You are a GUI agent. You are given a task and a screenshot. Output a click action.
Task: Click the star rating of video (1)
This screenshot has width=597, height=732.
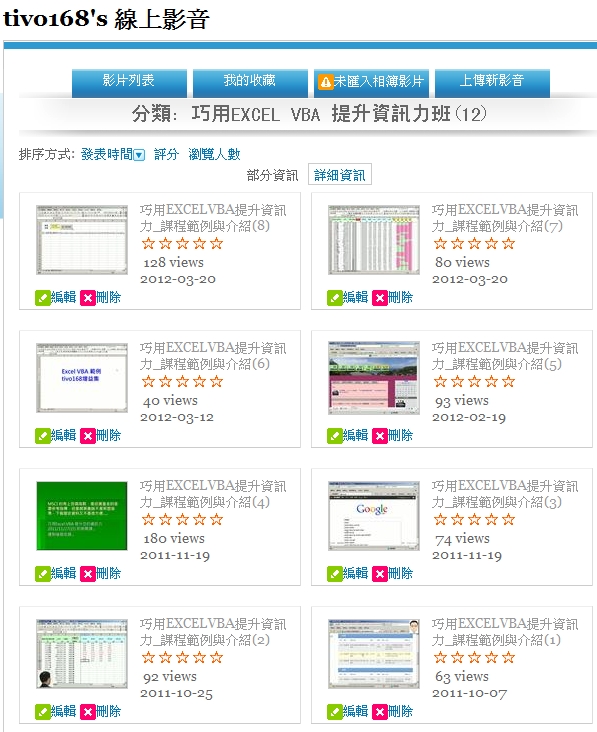474,657
